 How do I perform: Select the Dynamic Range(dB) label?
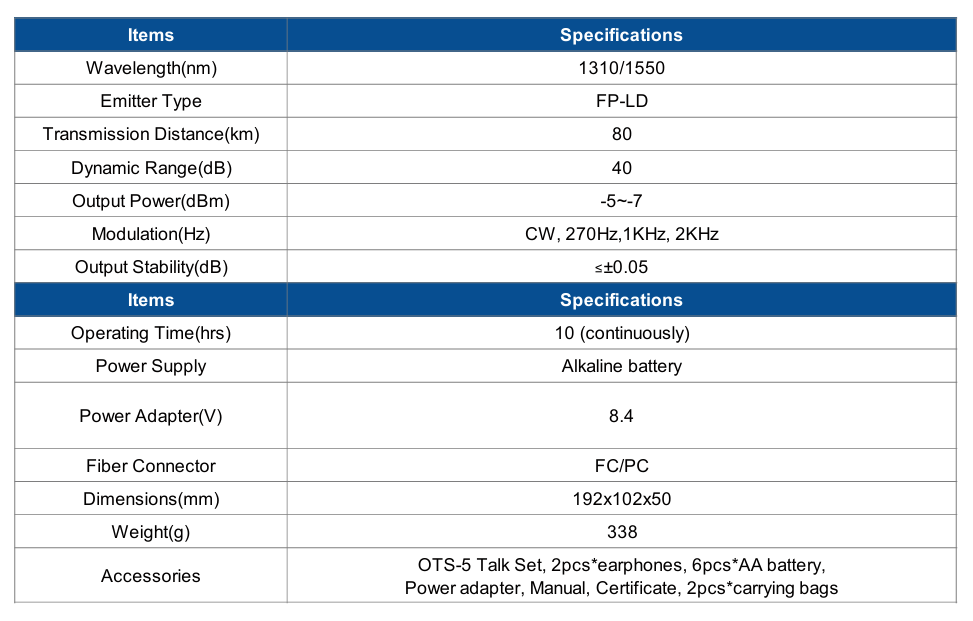151,168
